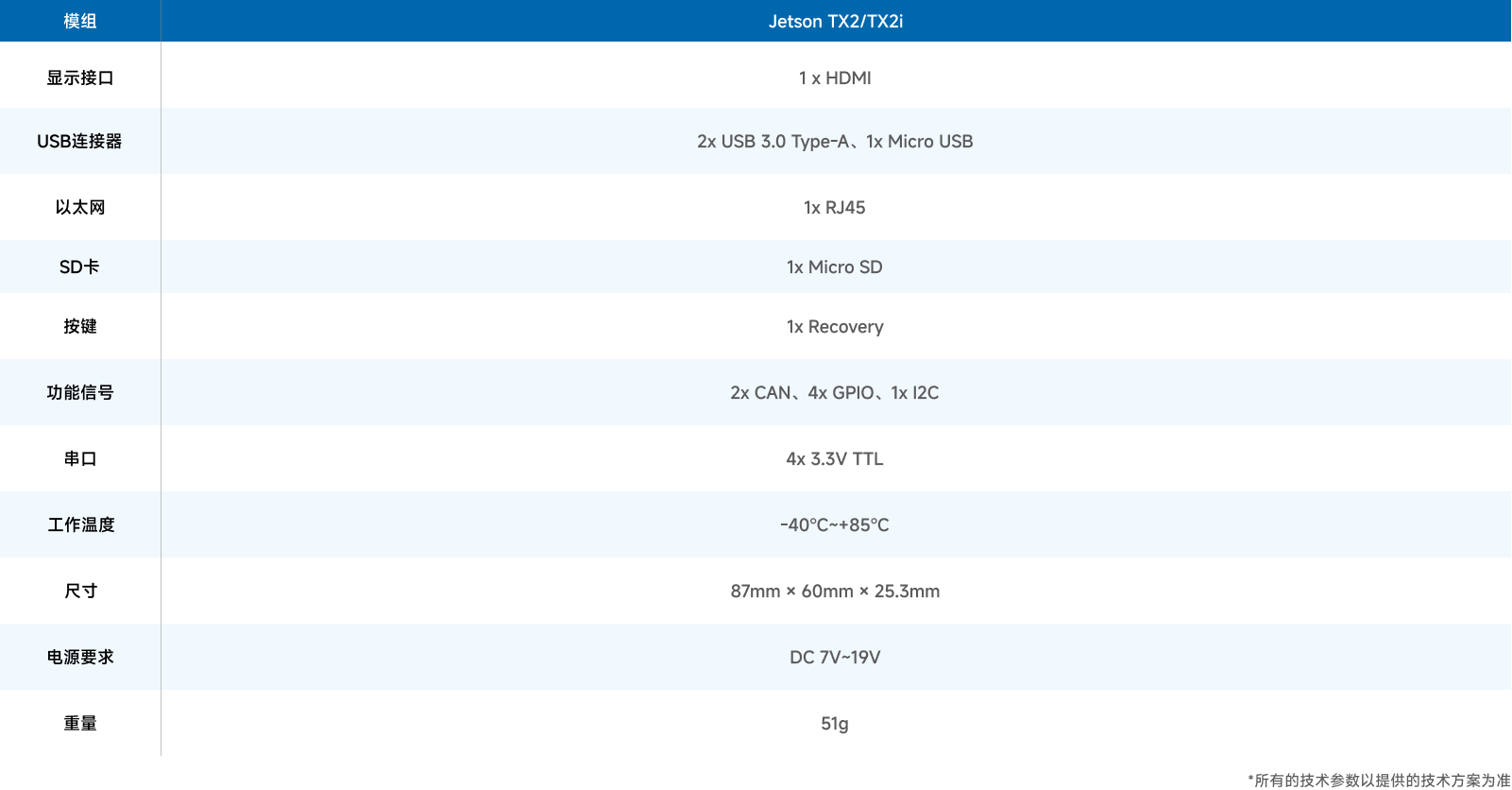The image size is (1512, 790).
Task: Click the 按键 row label
Action: (x=80, y=326)
